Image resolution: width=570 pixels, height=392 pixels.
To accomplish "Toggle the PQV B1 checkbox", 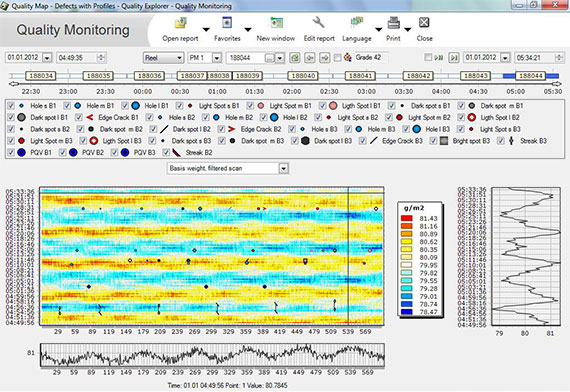I will [x=11, y=152].
